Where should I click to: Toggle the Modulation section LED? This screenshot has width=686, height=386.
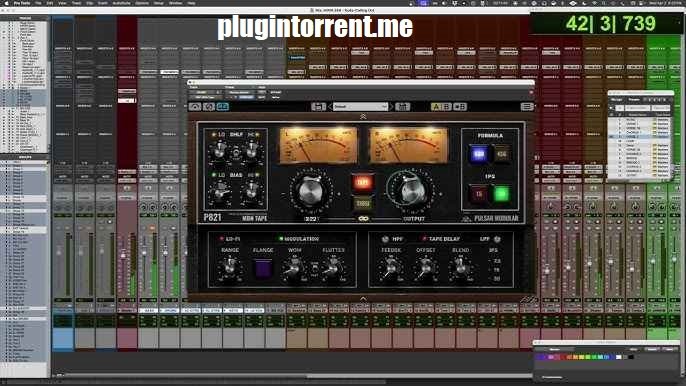click(x=281, y=239)
